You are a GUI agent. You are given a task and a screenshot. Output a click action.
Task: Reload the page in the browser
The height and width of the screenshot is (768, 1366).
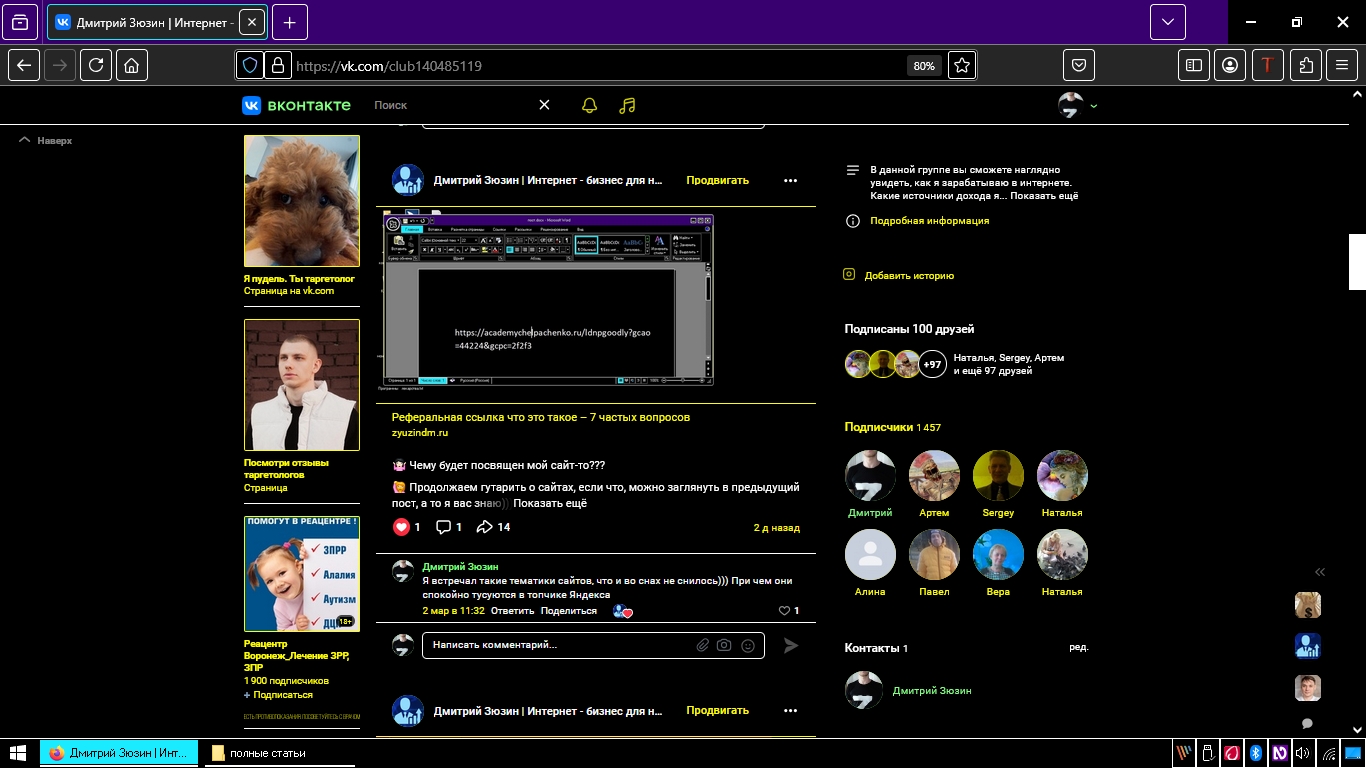pos(96,65)
